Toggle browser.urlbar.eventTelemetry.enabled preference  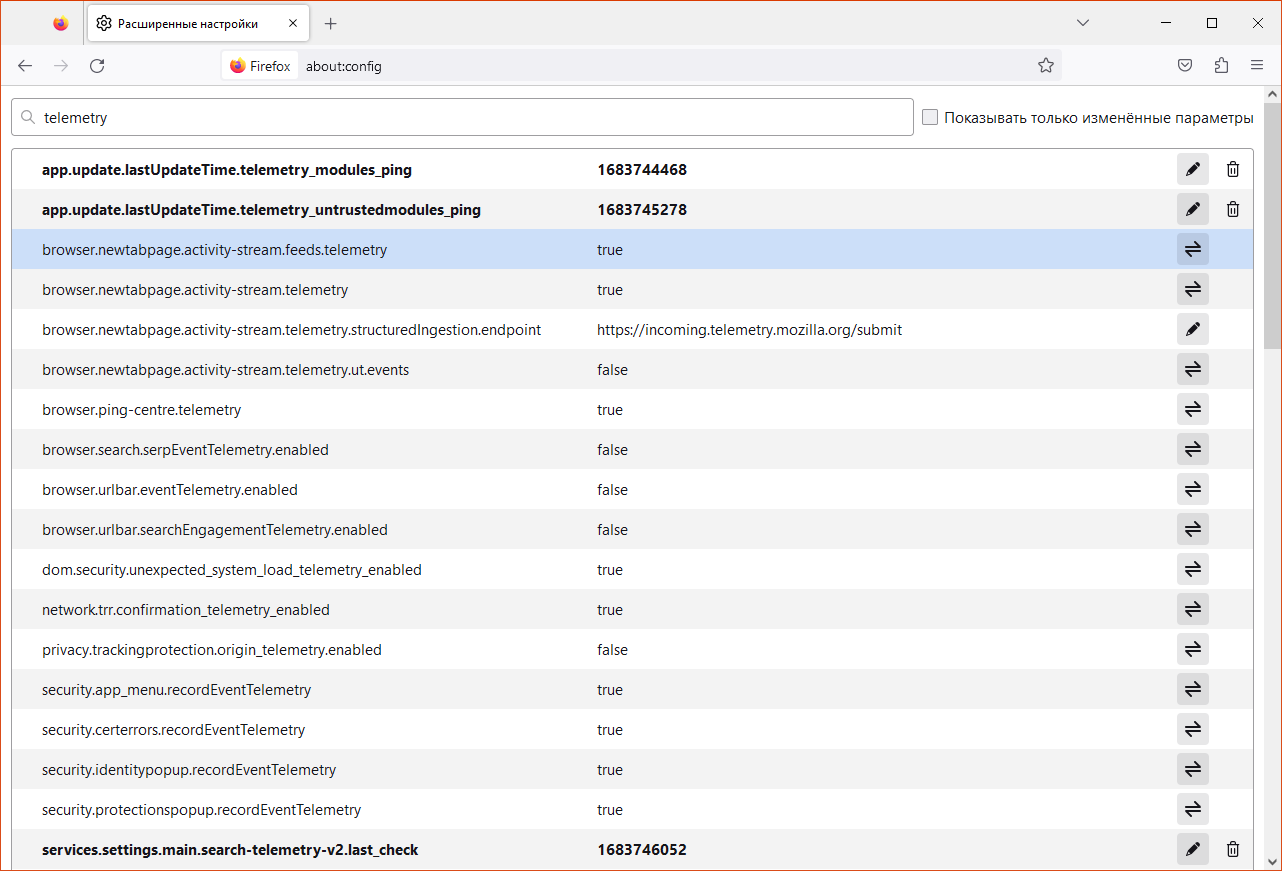pos(1192,490)
